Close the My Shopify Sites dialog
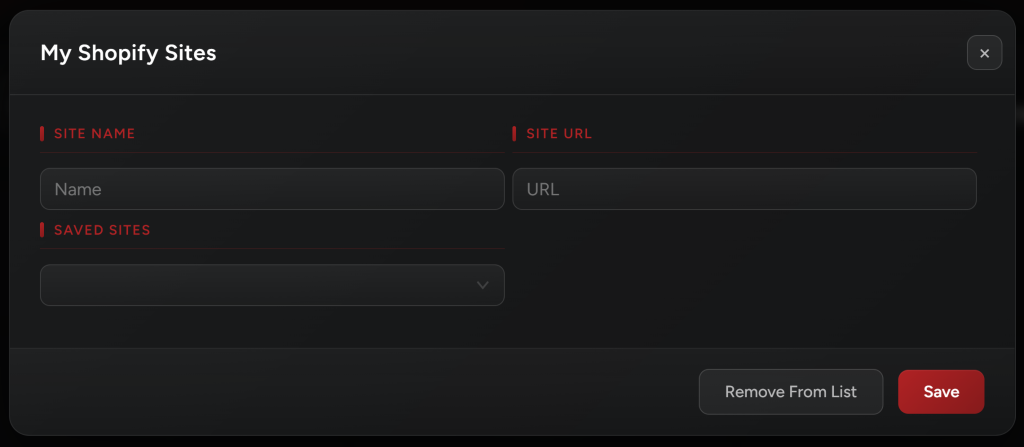Image resolution: width=1024 pixels, height=447 pixels. point(984,53)
